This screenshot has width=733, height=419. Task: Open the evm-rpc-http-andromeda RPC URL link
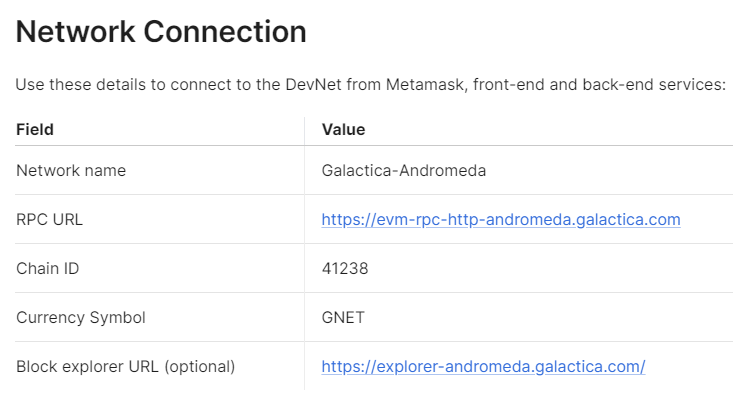click(x=501, y=220)
